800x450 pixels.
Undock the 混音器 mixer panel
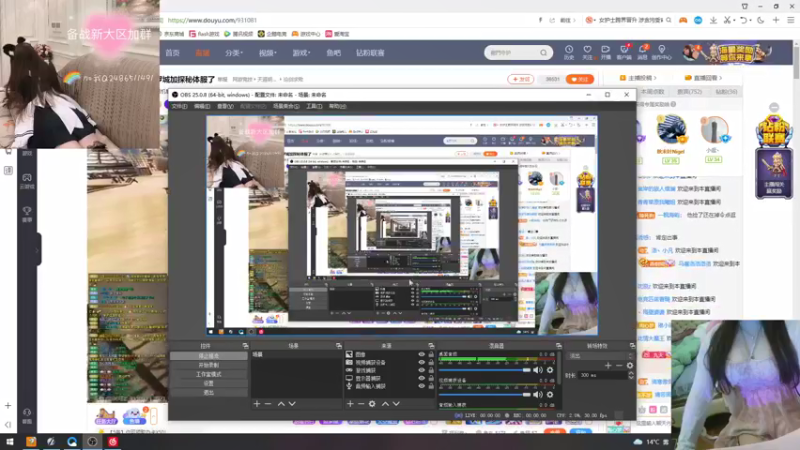click(559, 346)
